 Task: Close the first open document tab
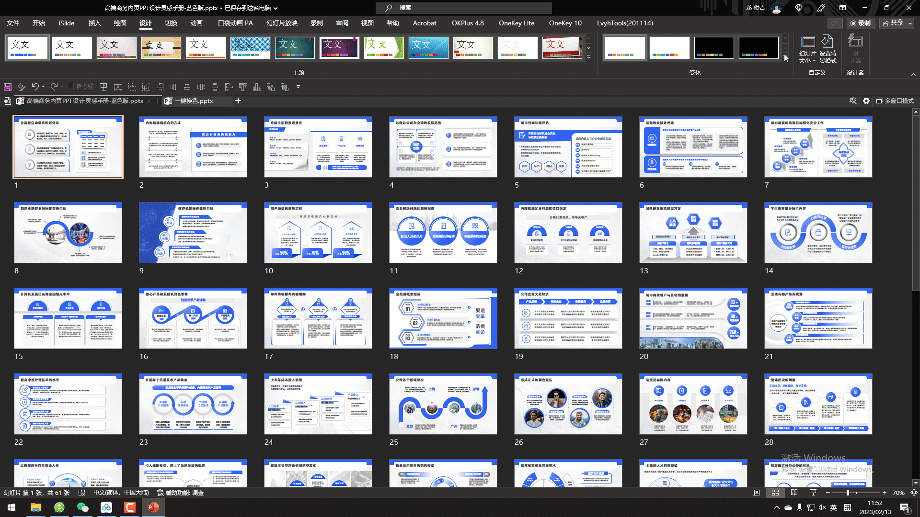coord(149,101)
